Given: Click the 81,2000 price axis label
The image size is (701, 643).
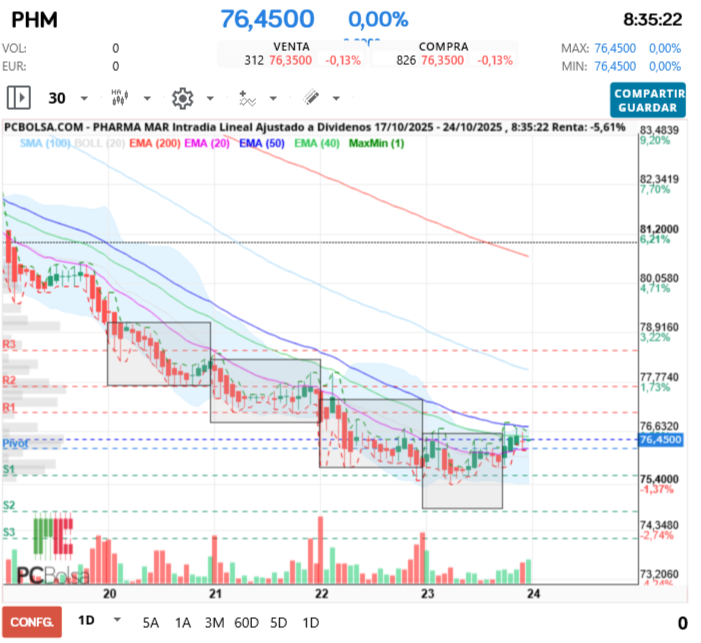Looking at the screenshot, I should 659,229.
